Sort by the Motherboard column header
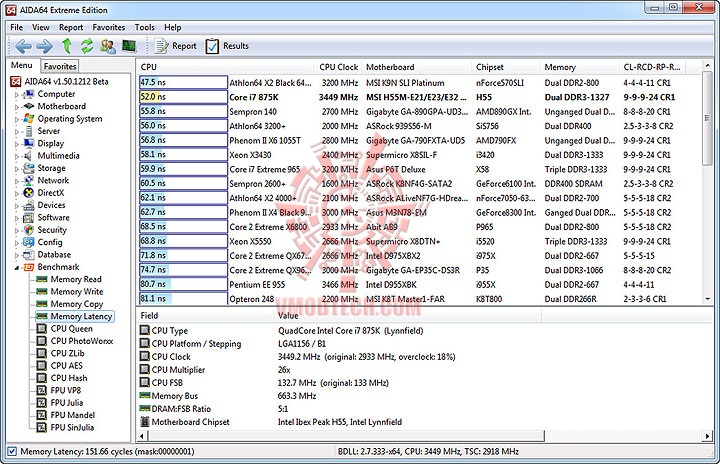This screenshot has width=720, height=464. tap(416, 67)
